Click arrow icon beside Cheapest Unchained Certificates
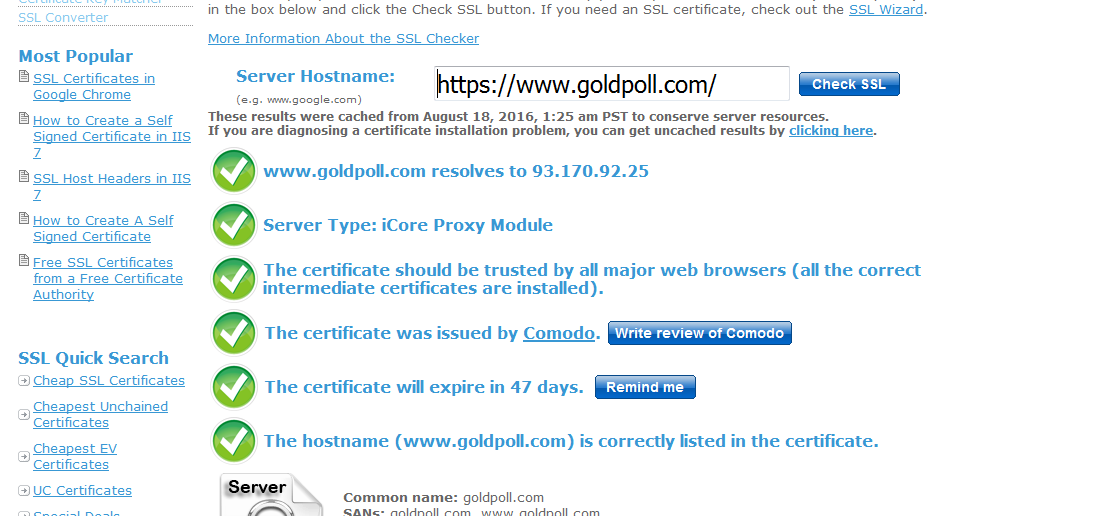Screen dimensions: 1097x516 24,415
